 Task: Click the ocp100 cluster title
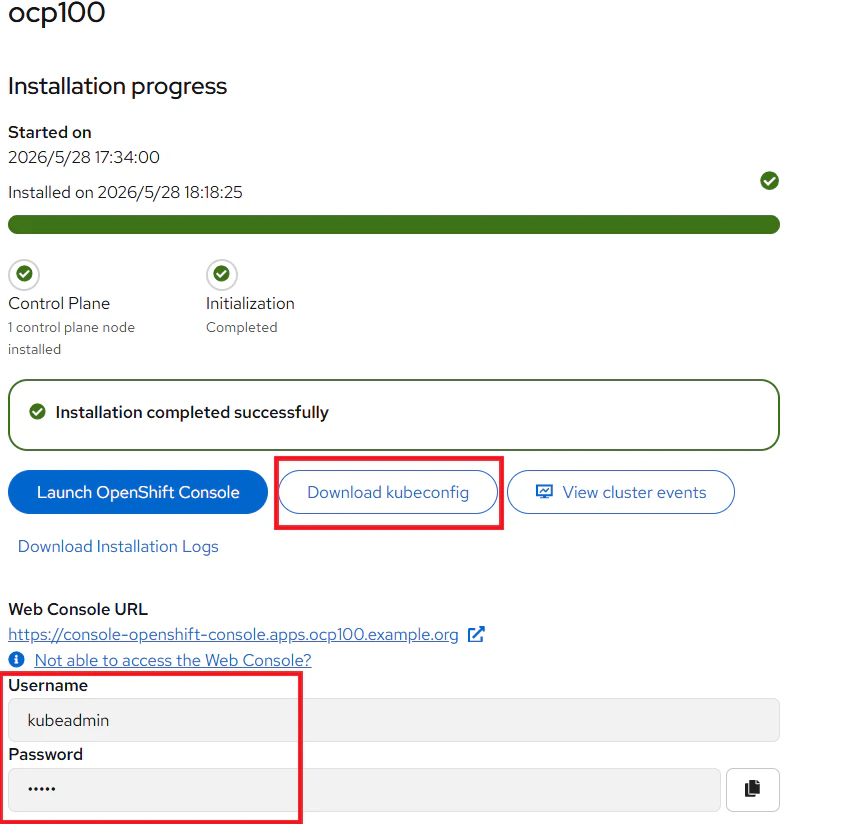56,13
